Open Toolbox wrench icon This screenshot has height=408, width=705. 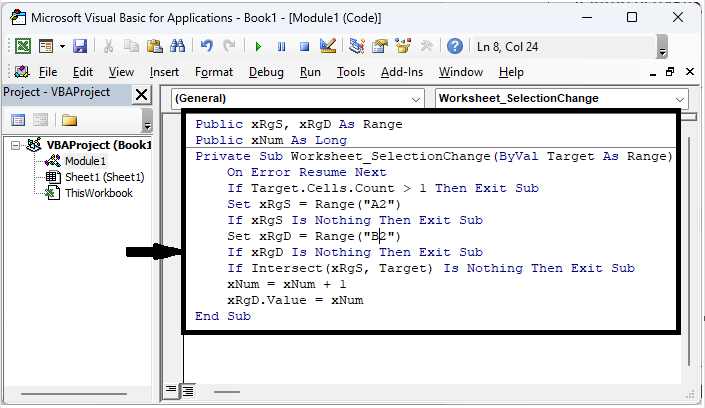(x=426, y=46)
